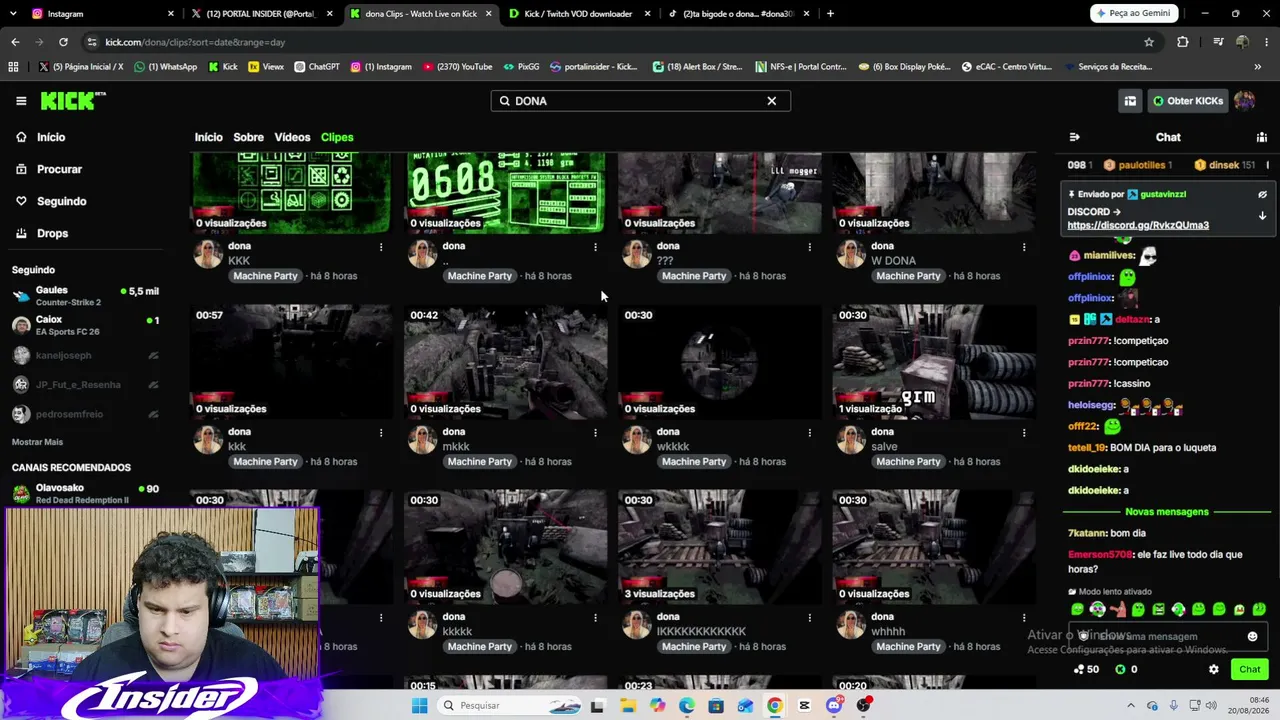Click the green KICK logo
1280x720 pixels.
[73, 101]
